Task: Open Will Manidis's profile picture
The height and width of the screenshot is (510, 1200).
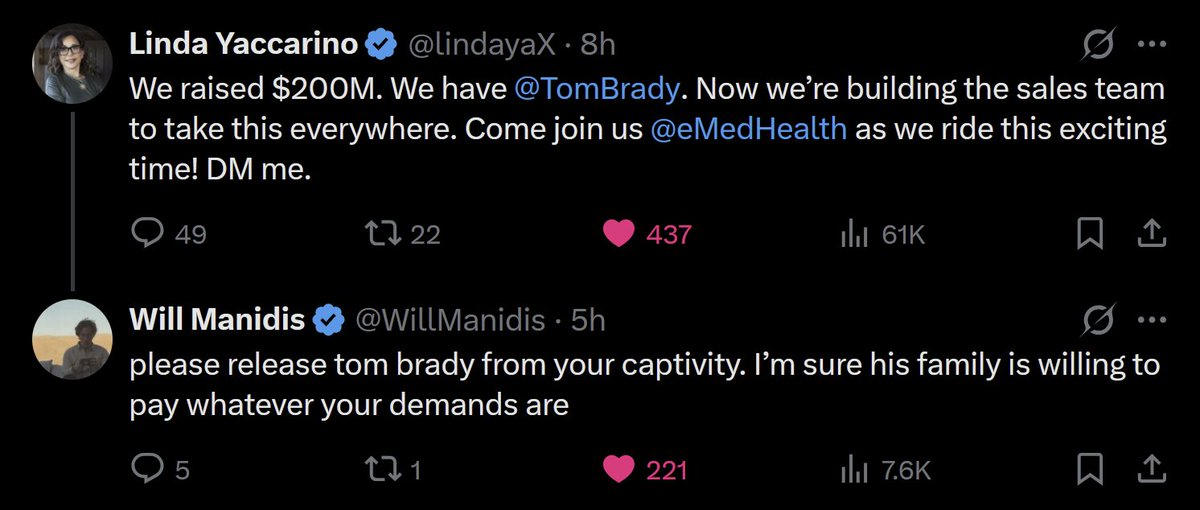Action: tap(72, 339)
